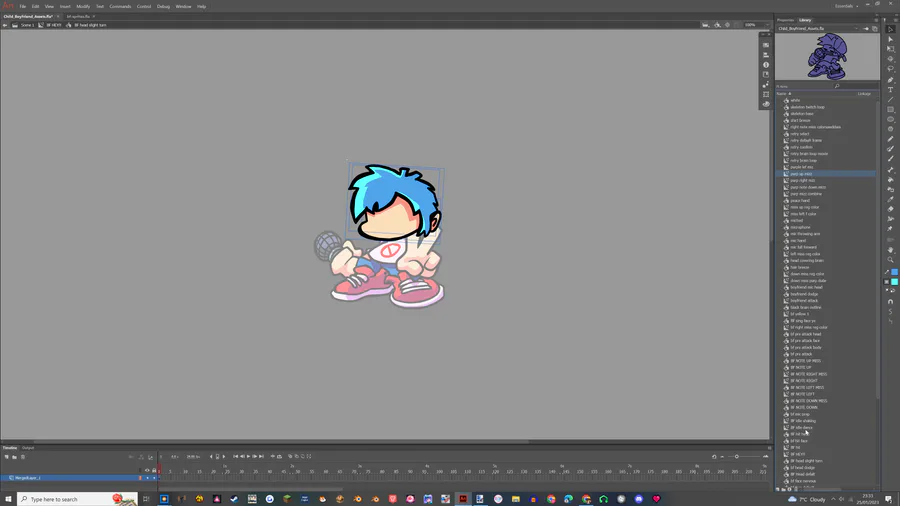Image resolution: width=900 pixels, height=506 pixels.
Task: Select the Pen tool
Action: coord(890,79)
